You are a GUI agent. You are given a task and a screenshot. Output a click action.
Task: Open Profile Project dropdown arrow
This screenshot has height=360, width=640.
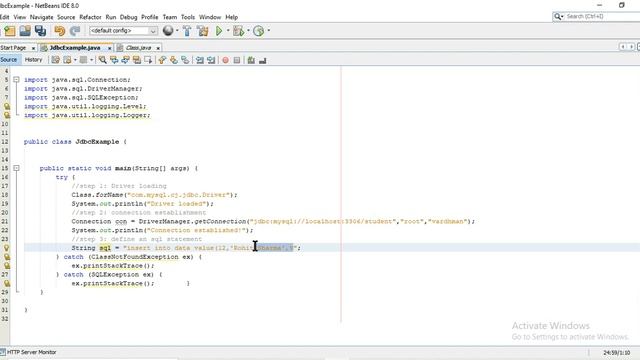point(269,31)
